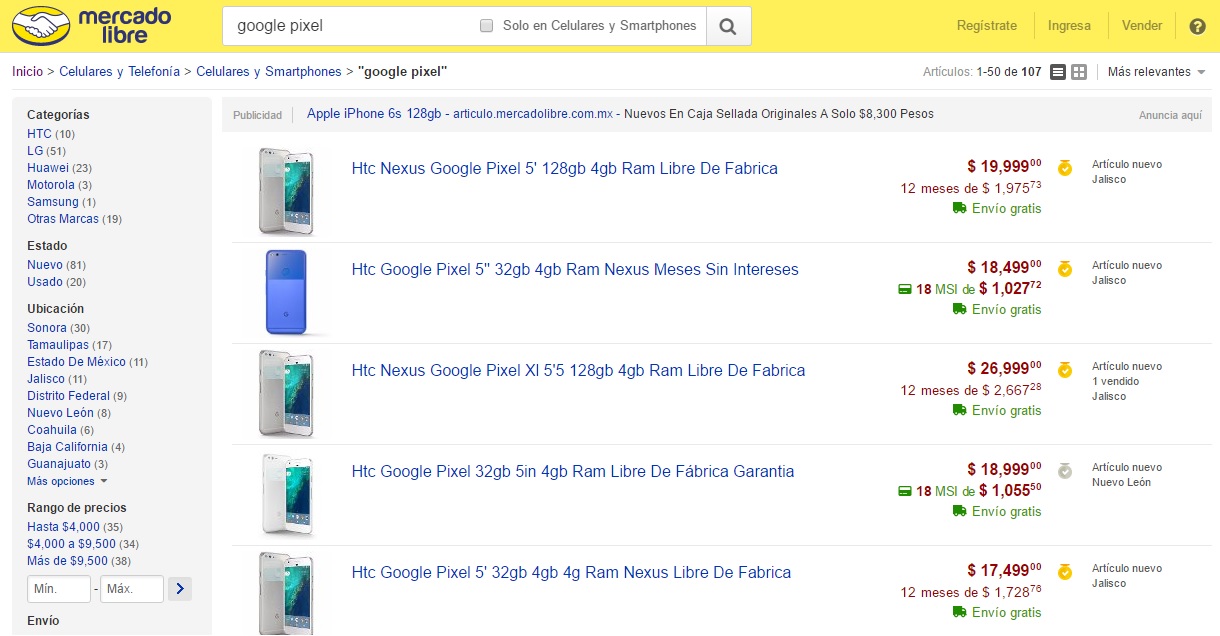Open Htc Google Pixel 5' 32gb 4g listing

[x=571, y=572]
